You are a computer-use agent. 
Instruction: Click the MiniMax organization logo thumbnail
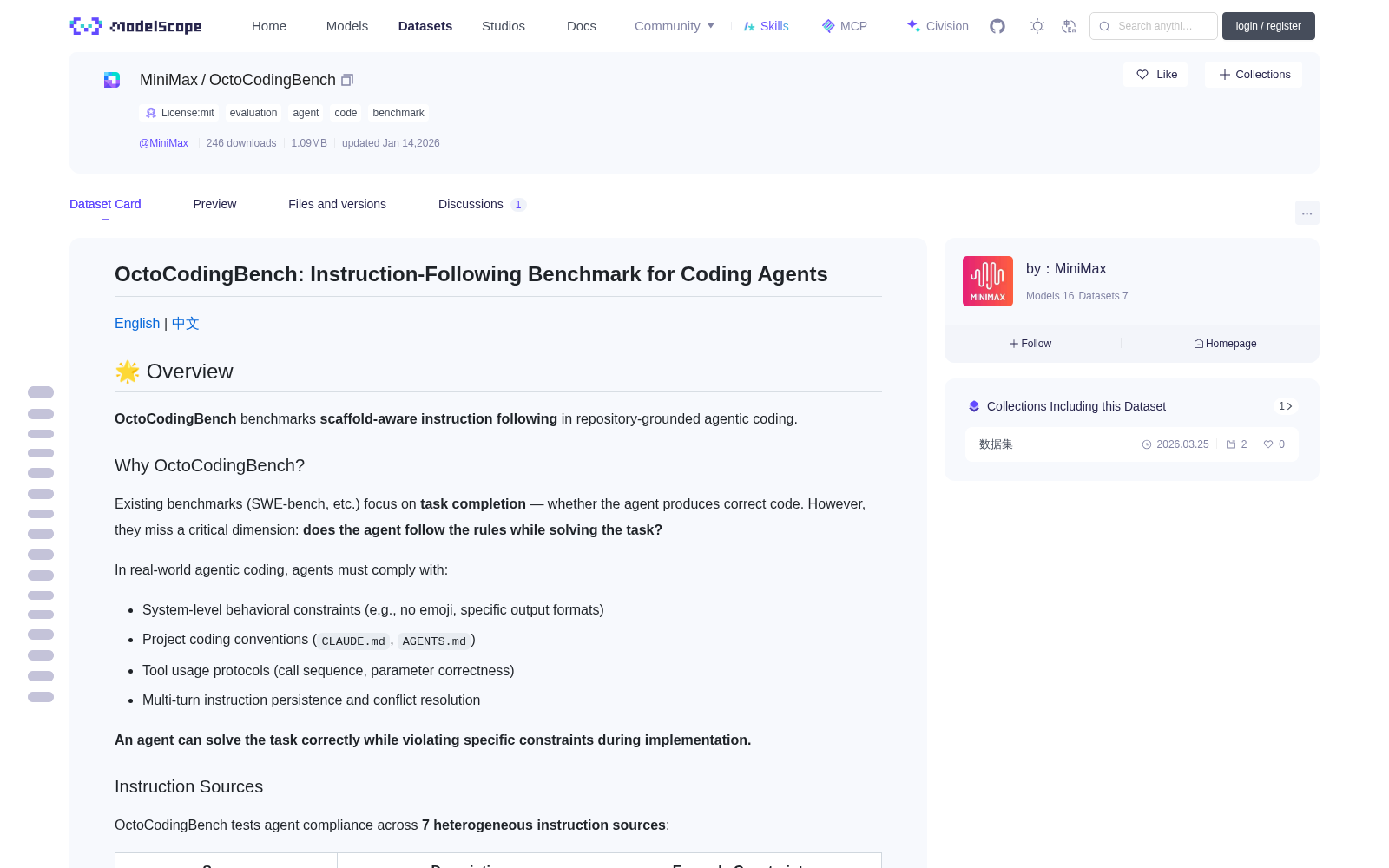[x=988, y=281]
